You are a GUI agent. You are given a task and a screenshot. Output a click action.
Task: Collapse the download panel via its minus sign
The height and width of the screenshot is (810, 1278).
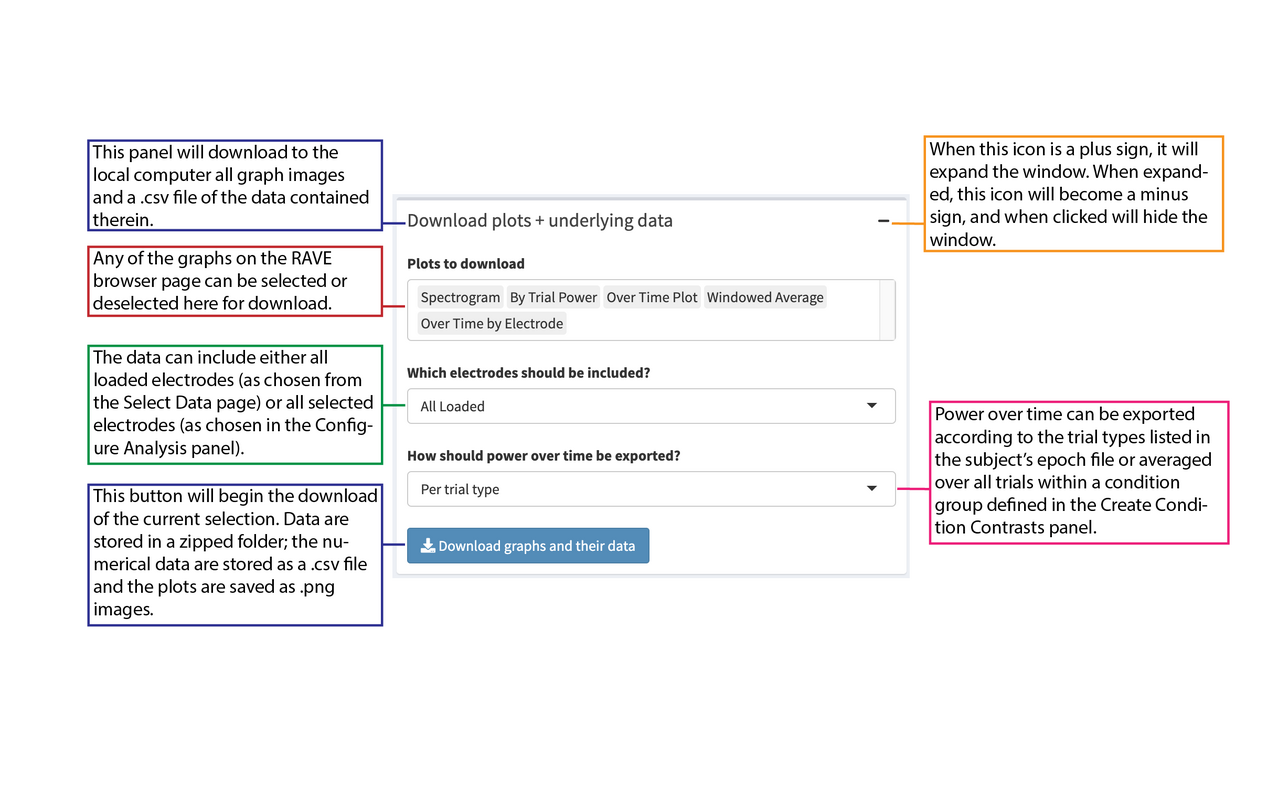pyautogui.click(x=884, y=220)
